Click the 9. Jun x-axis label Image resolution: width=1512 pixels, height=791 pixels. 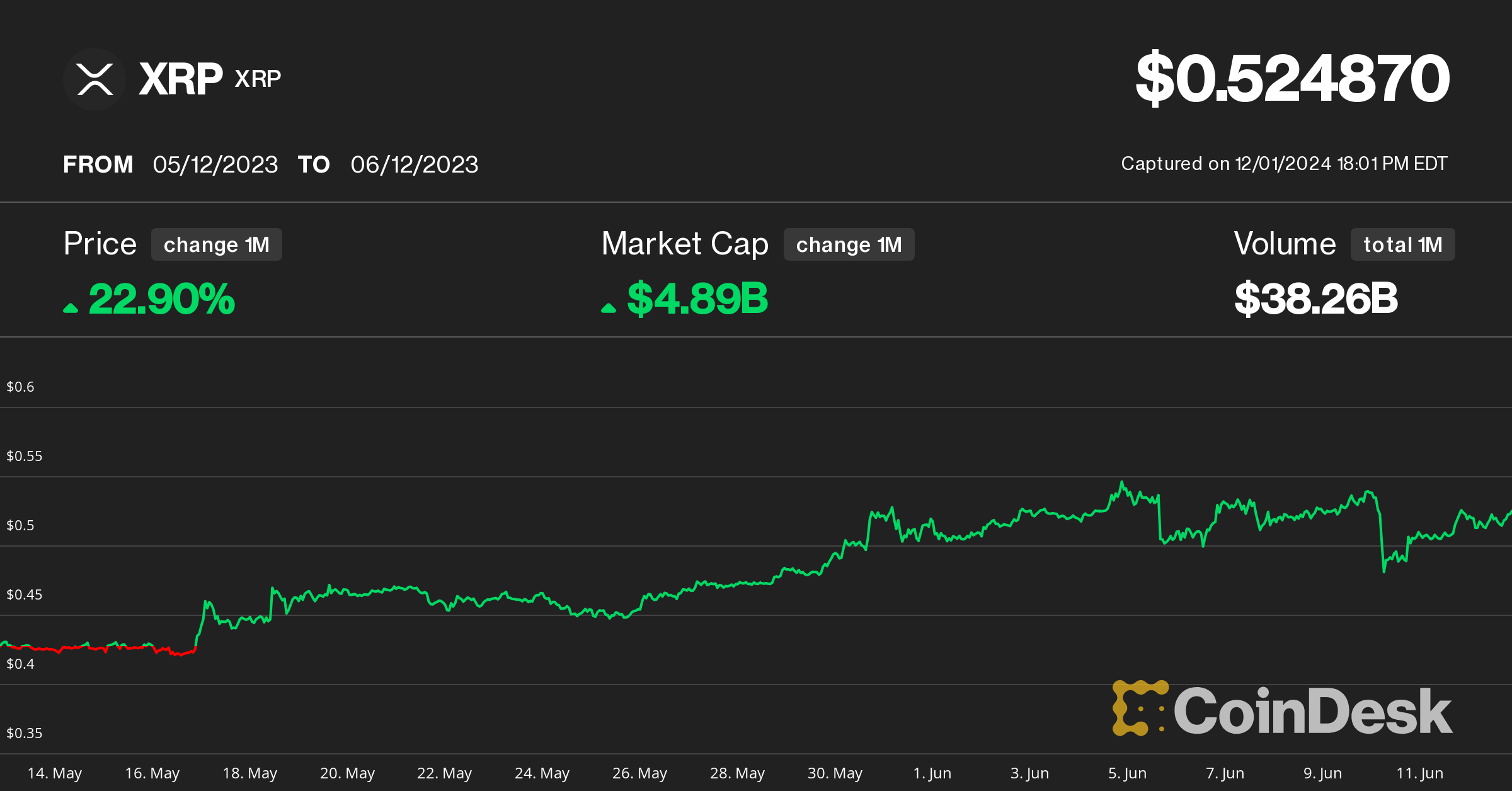(1322, 773)
